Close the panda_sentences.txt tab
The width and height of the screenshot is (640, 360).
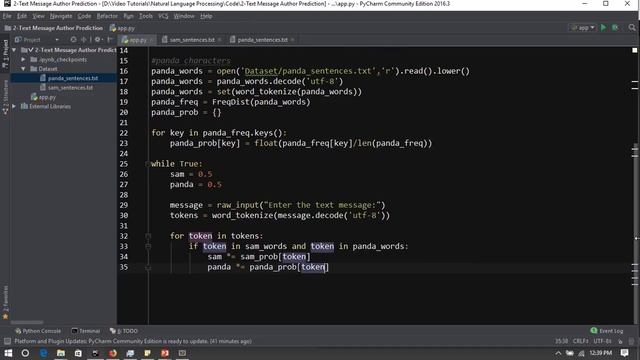(x=293, y=40)
